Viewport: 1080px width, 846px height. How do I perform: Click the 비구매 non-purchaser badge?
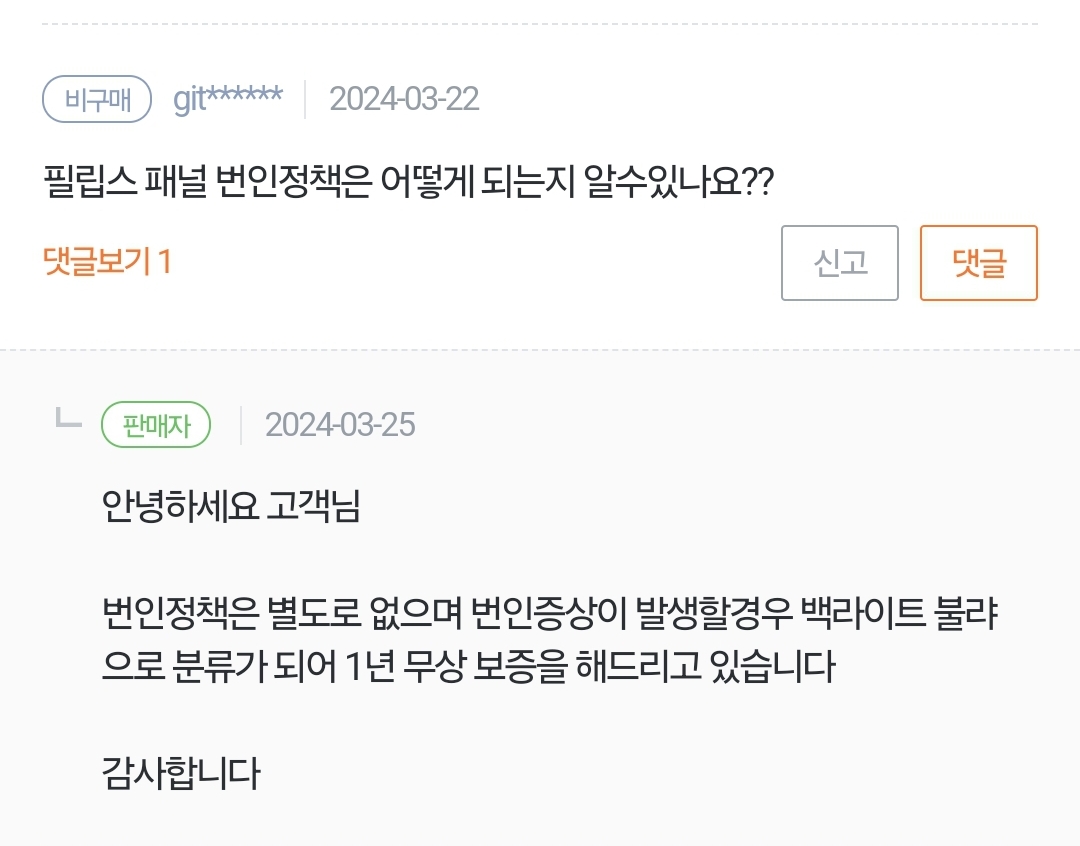pos(97,99)
